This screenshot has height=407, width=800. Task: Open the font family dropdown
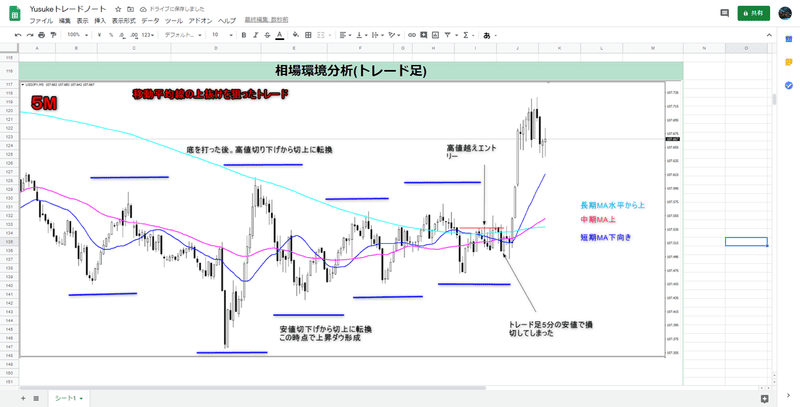tap(183, 35)
